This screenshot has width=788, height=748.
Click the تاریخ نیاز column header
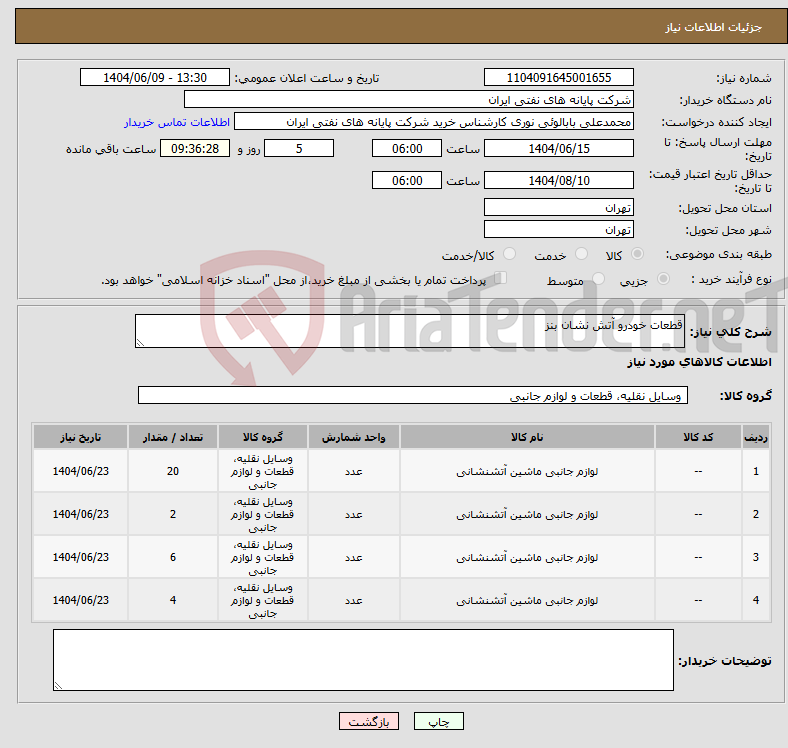point(80,437)
